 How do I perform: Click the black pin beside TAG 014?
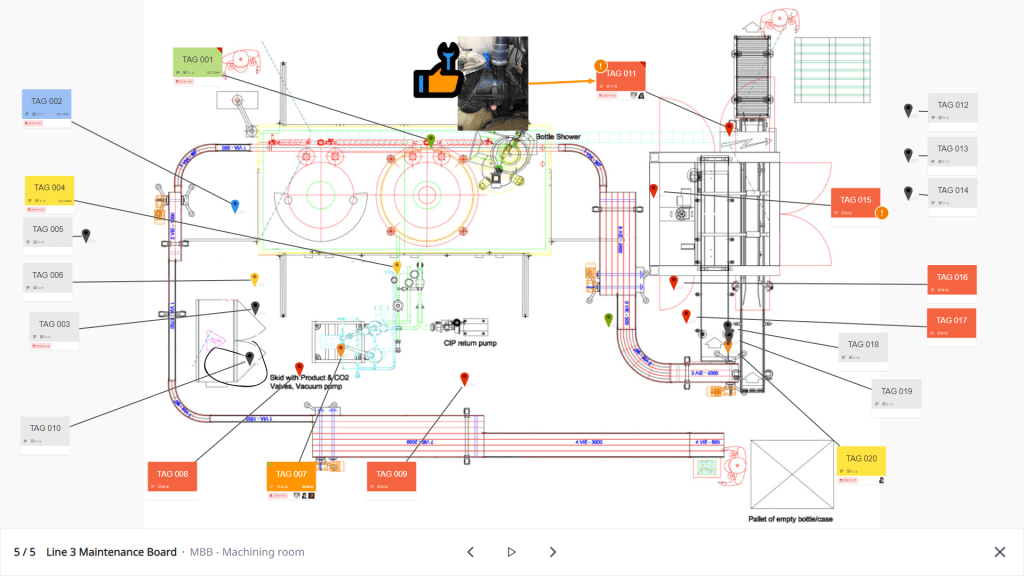908,193
